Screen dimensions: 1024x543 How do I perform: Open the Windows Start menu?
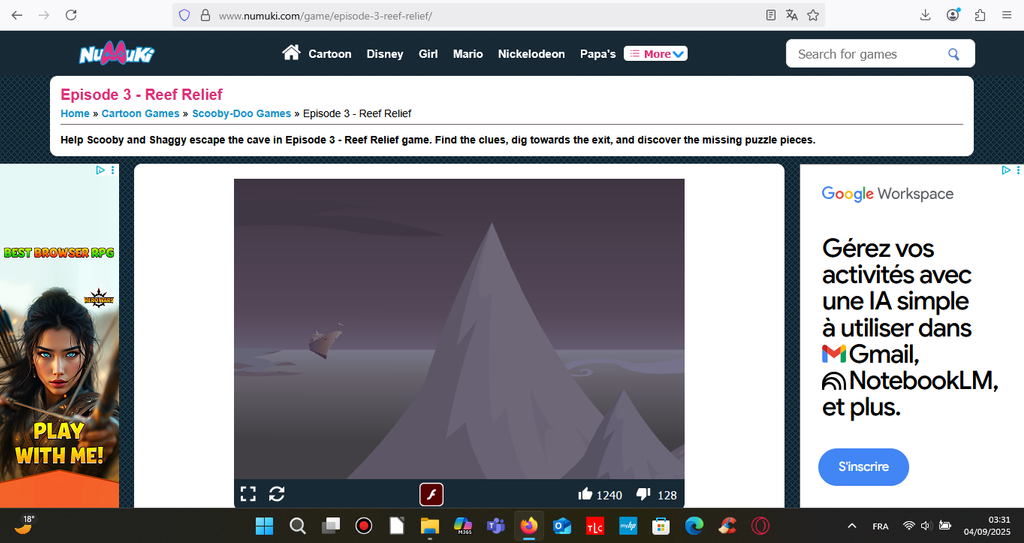(264, 525)
